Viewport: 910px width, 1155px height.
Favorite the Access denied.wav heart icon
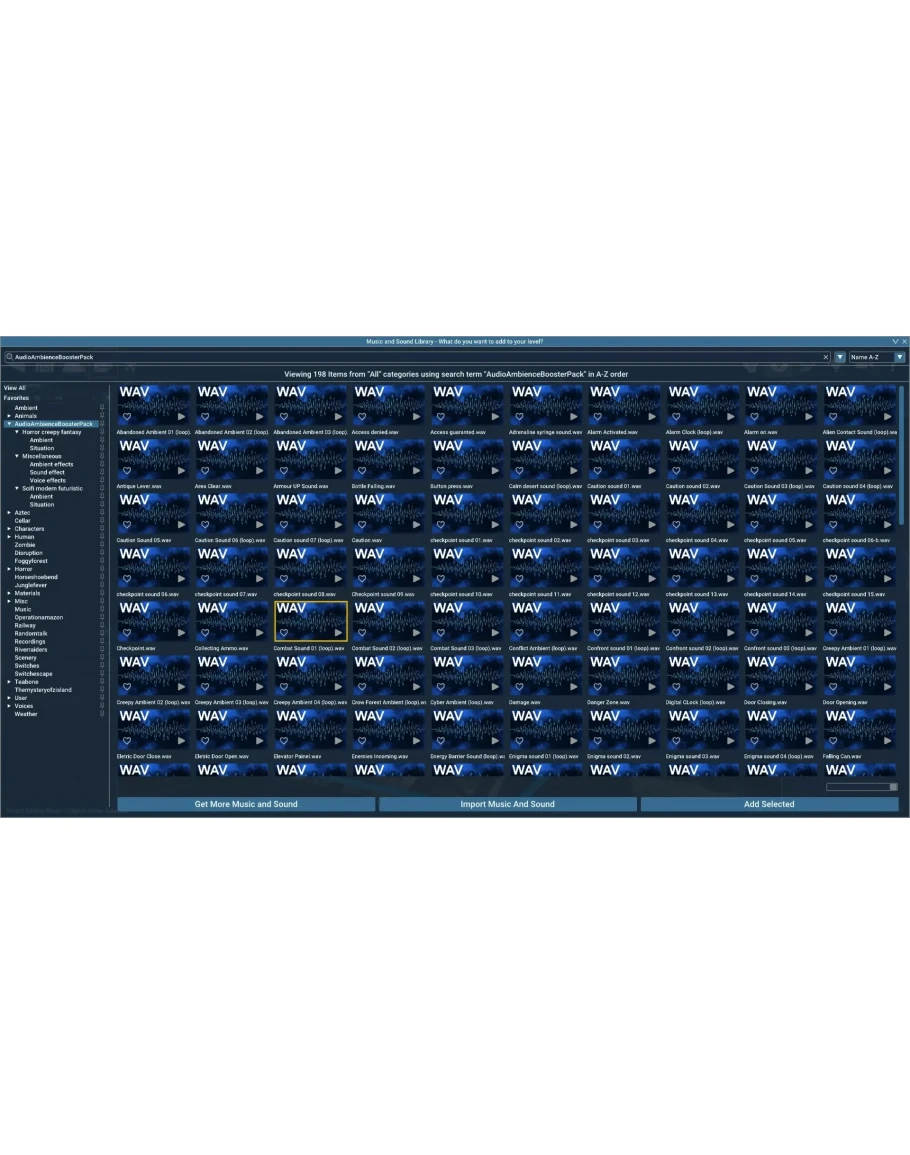[x=362, y=416]
